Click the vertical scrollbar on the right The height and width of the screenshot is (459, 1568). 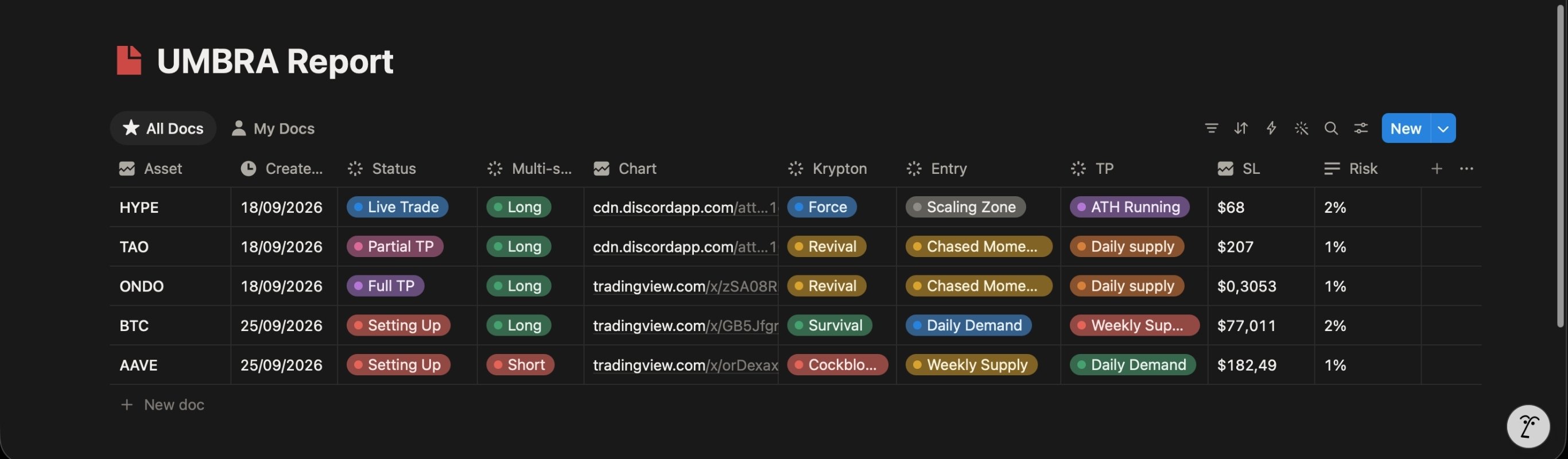(x=1560, y=168)
